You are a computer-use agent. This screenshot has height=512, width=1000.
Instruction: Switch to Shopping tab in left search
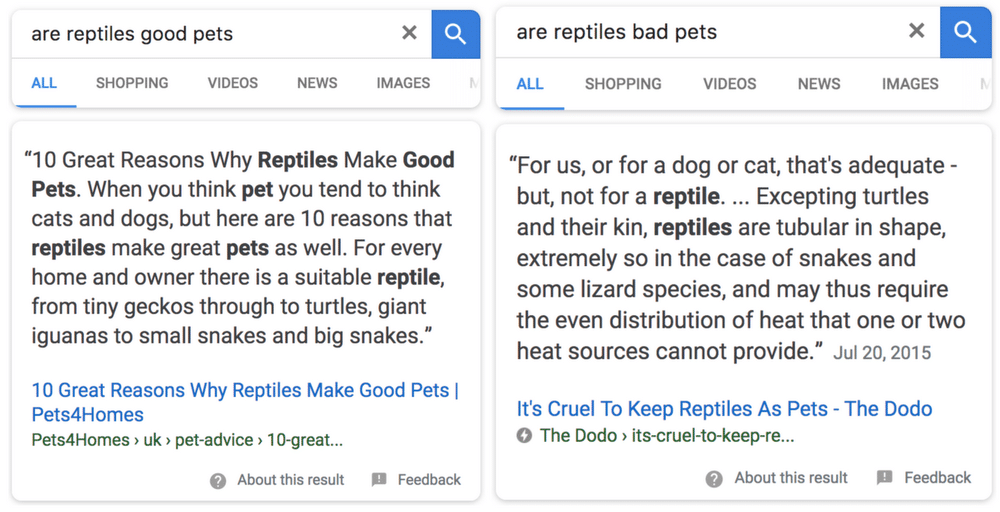pos(132,83)
